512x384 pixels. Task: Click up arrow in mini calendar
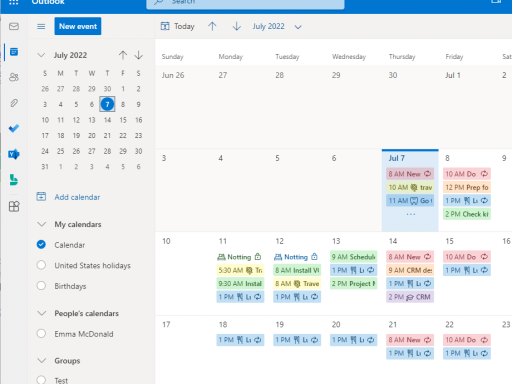(x=123, y=55)
